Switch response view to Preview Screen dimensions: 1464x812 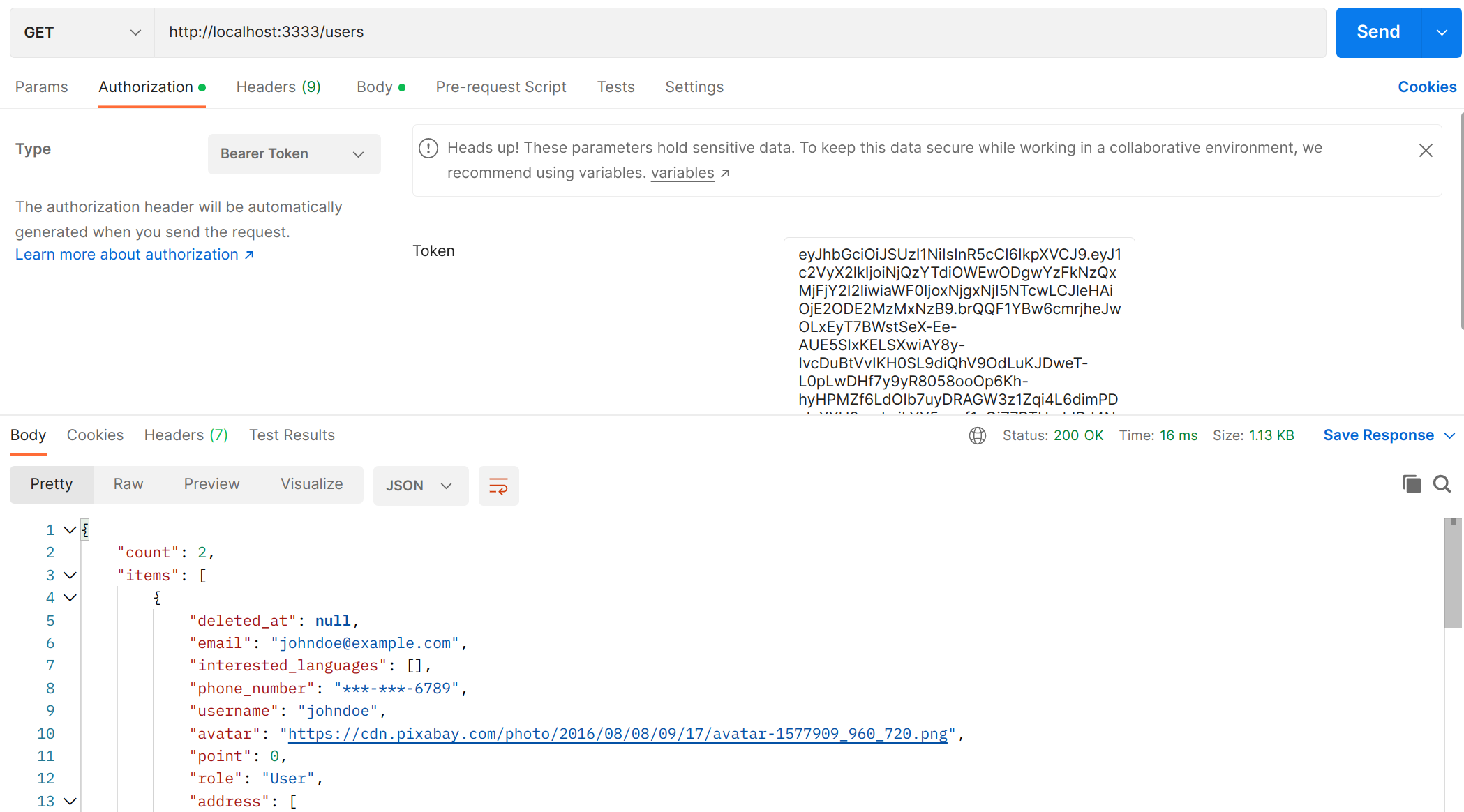[211, 483]
